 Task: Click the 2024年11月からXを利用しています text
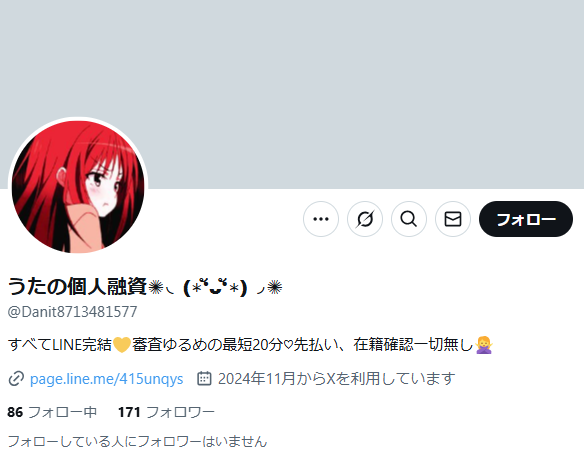[x=336, y=379]
